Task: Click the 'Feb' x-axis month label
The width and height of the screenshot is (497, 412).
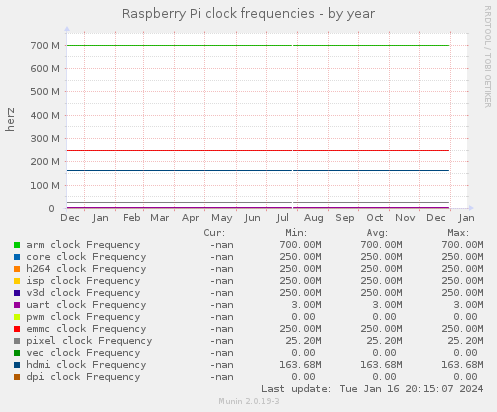Action: 131,218
